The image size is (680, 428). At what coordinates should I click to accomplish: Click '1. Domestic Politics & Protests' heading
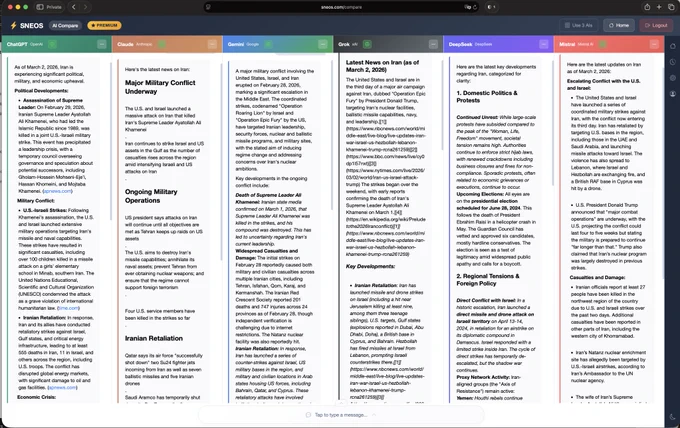[487, 96]
